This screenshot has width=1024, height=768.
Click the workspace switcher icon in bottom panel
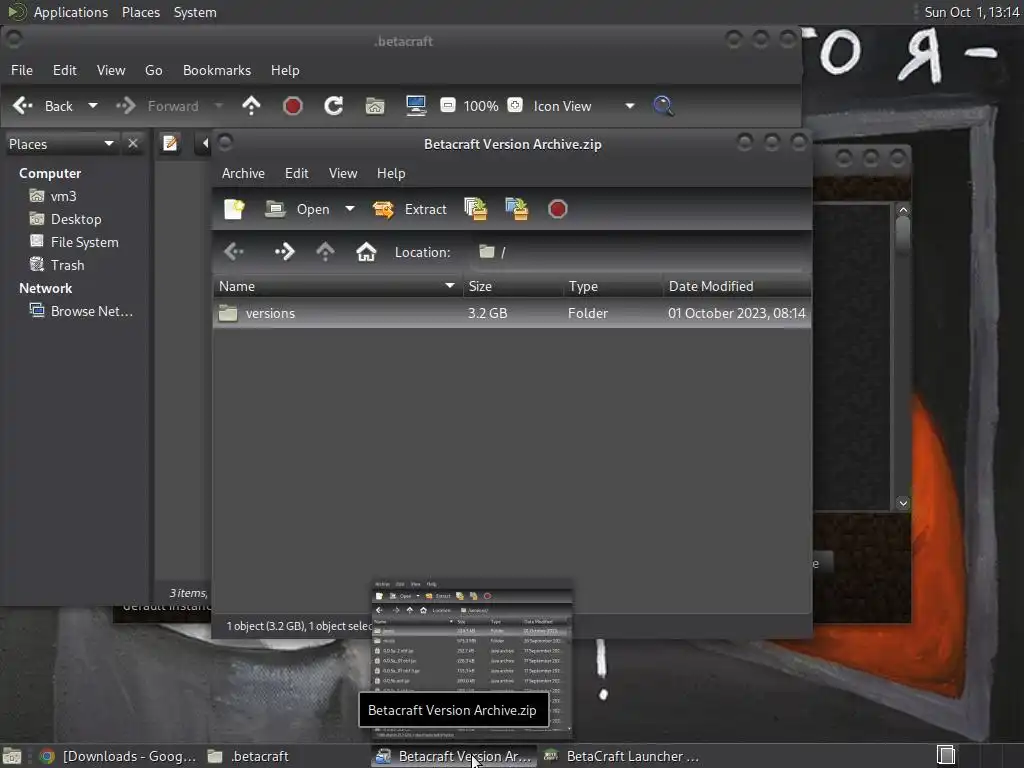[x=946, y=755]
